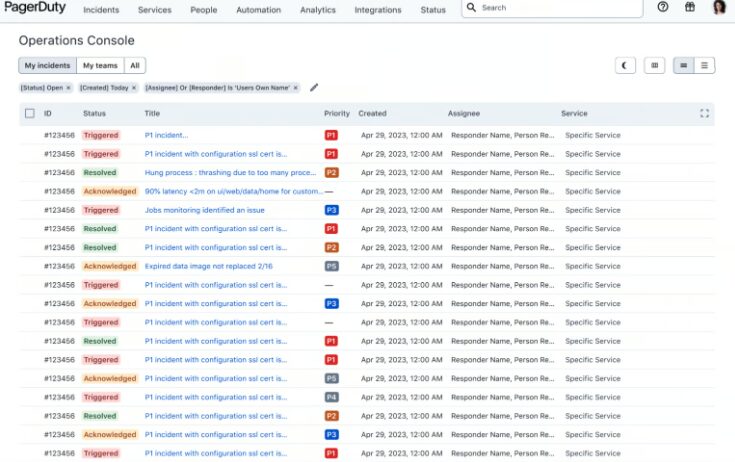Select the My incidents tab
Image resolution: width=735 pixels, height=462 pixels.
point(47,66)
